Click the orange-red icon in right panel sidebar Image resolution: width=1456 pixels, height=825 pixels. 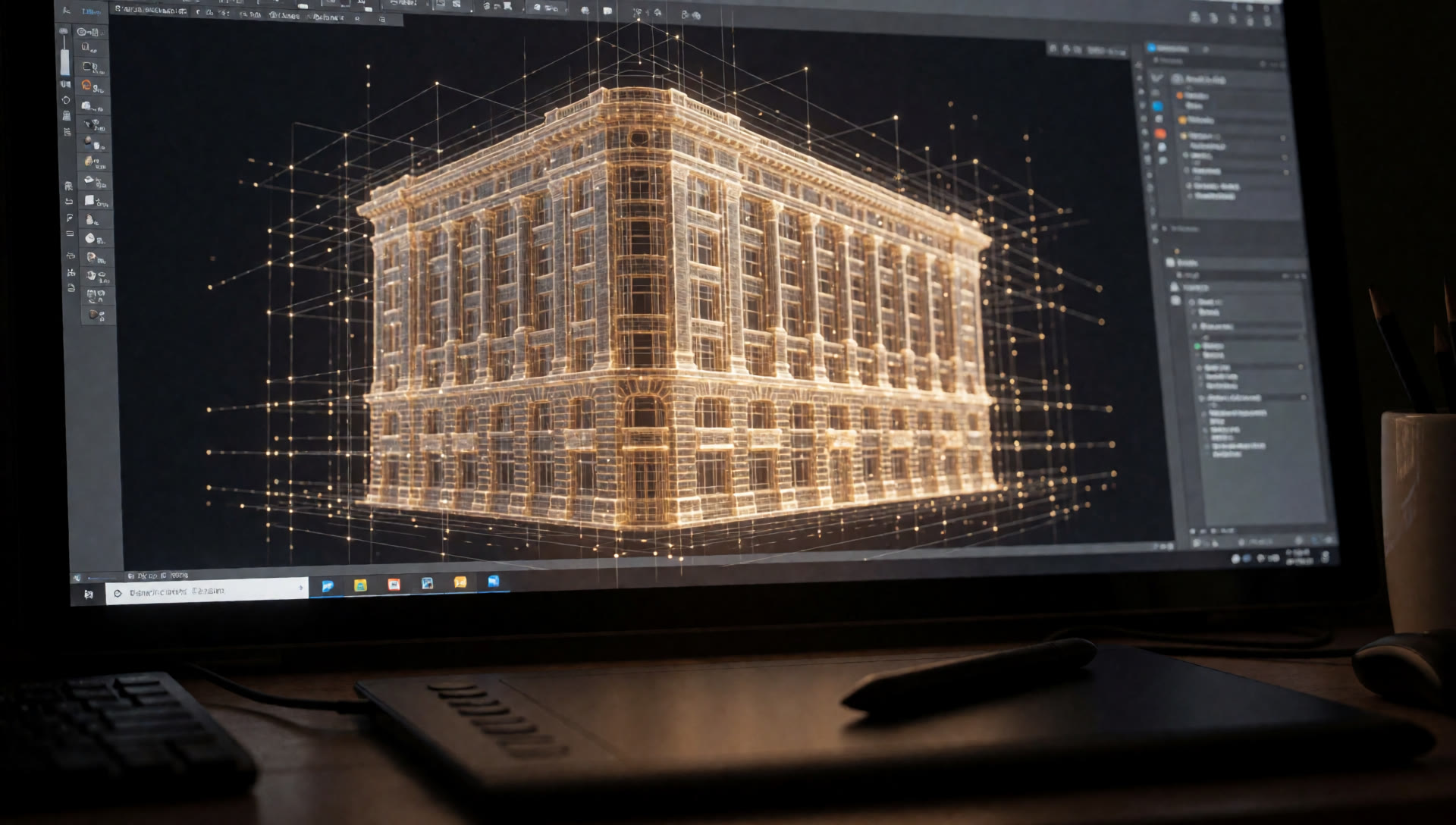(1159, 133)
